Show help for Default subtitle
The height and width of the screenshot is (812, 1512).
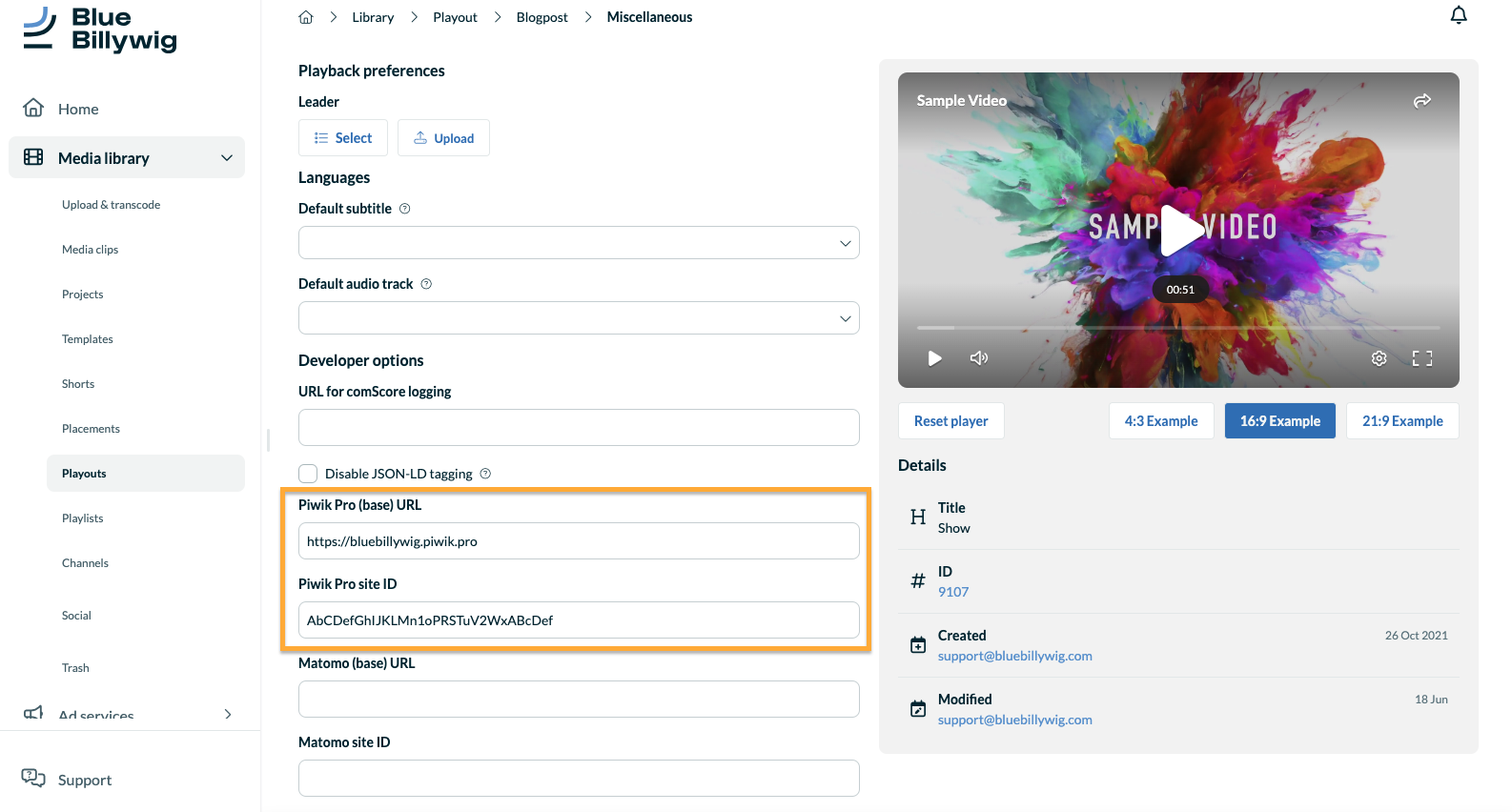pos(404,209)
